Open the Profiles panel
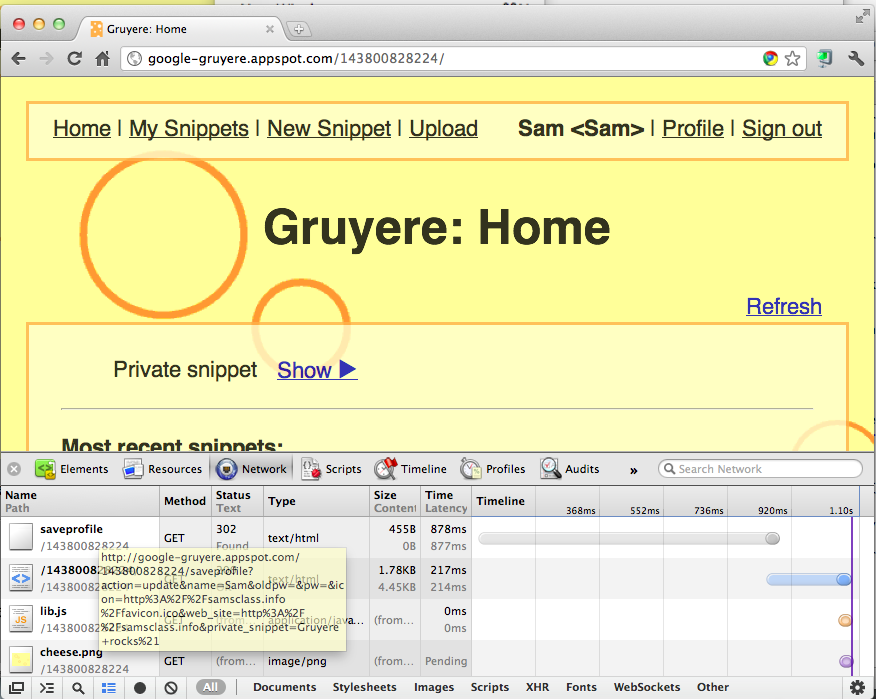The width and height of the screenshot is (876, 699). click(x=493, y=469)
